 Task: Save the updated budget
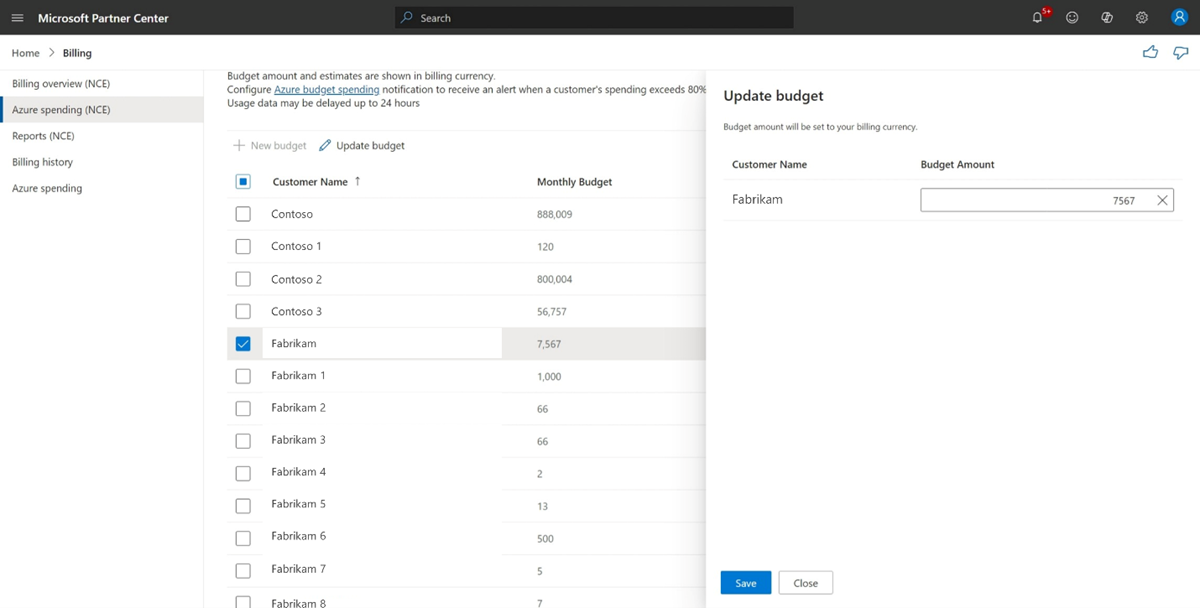pyautogui.click(x=745, y=583)
